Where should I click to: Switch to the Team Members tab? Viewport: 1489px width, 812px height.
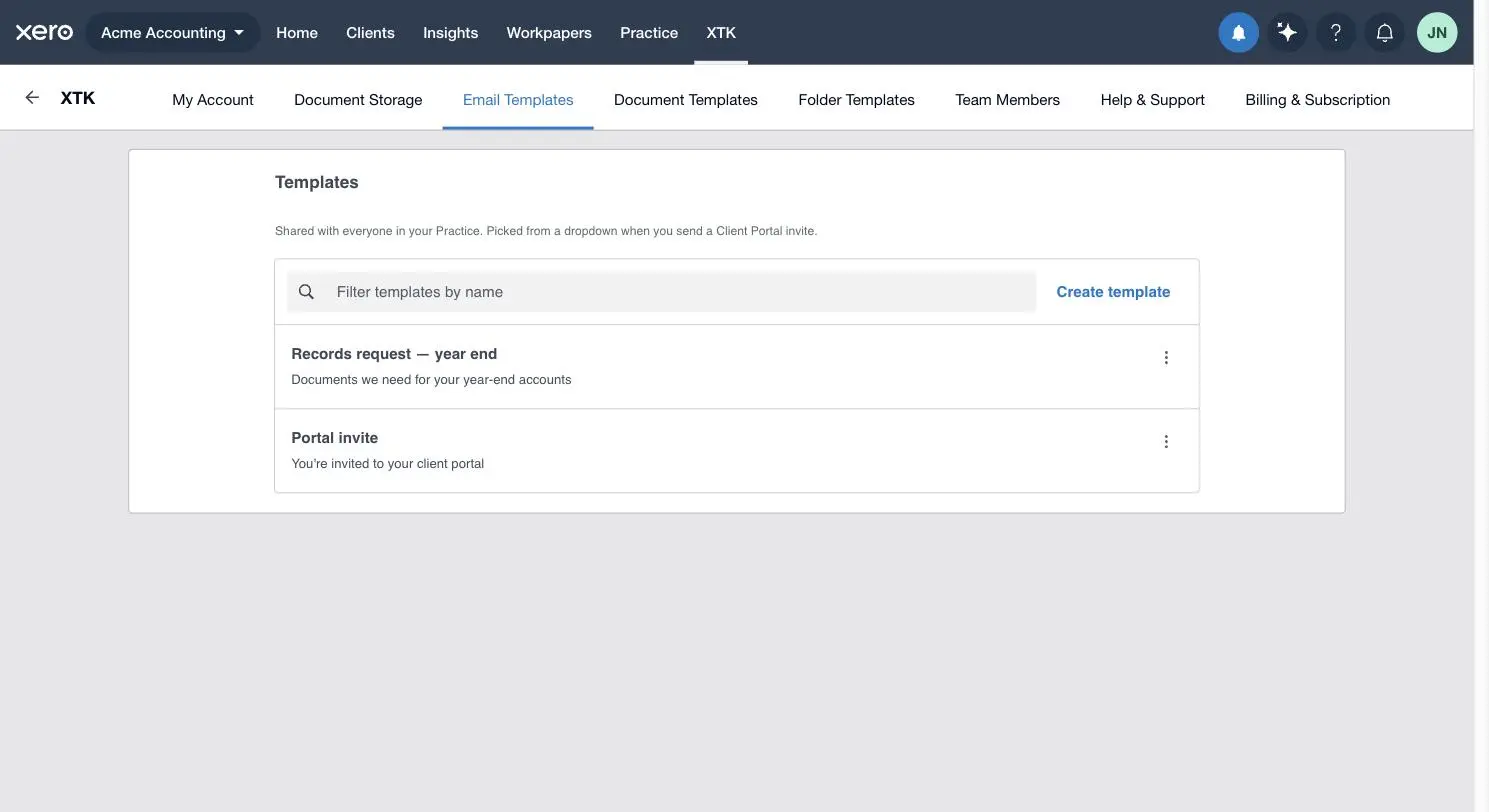click(x=1007, y=99)
